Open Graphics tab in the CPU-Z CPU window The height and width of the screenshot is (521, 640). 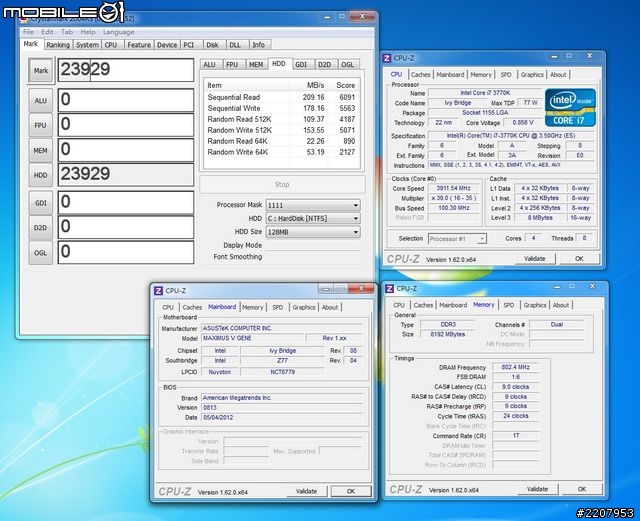532,75
